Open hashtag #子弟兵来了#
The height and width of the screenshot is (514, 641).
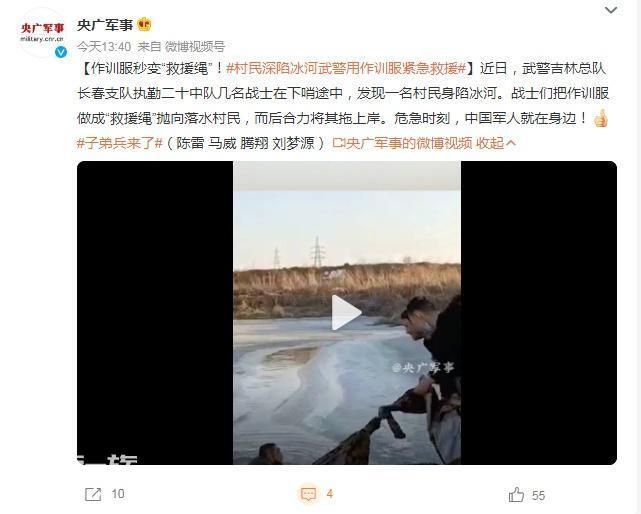[120, 143]
